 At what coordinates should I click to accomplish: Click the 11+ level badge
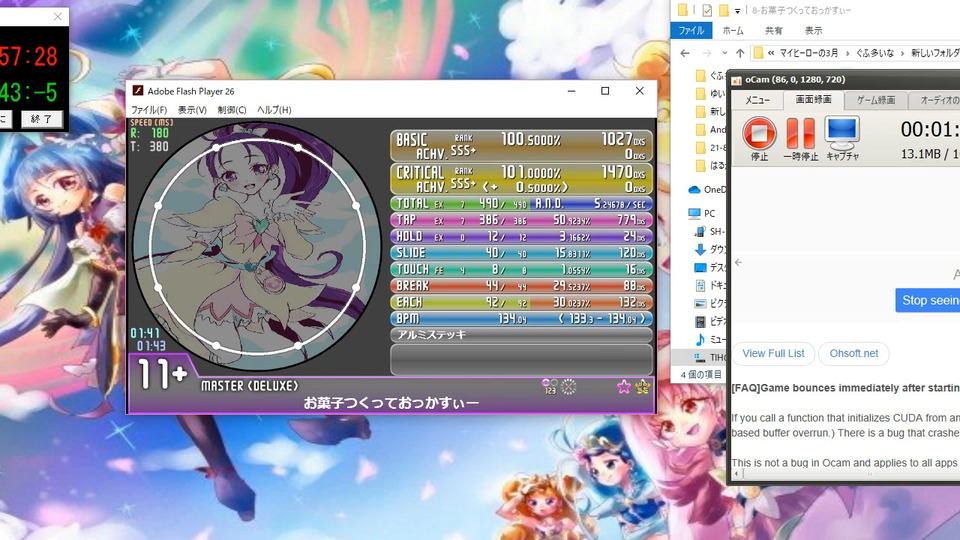coord(162,374)
